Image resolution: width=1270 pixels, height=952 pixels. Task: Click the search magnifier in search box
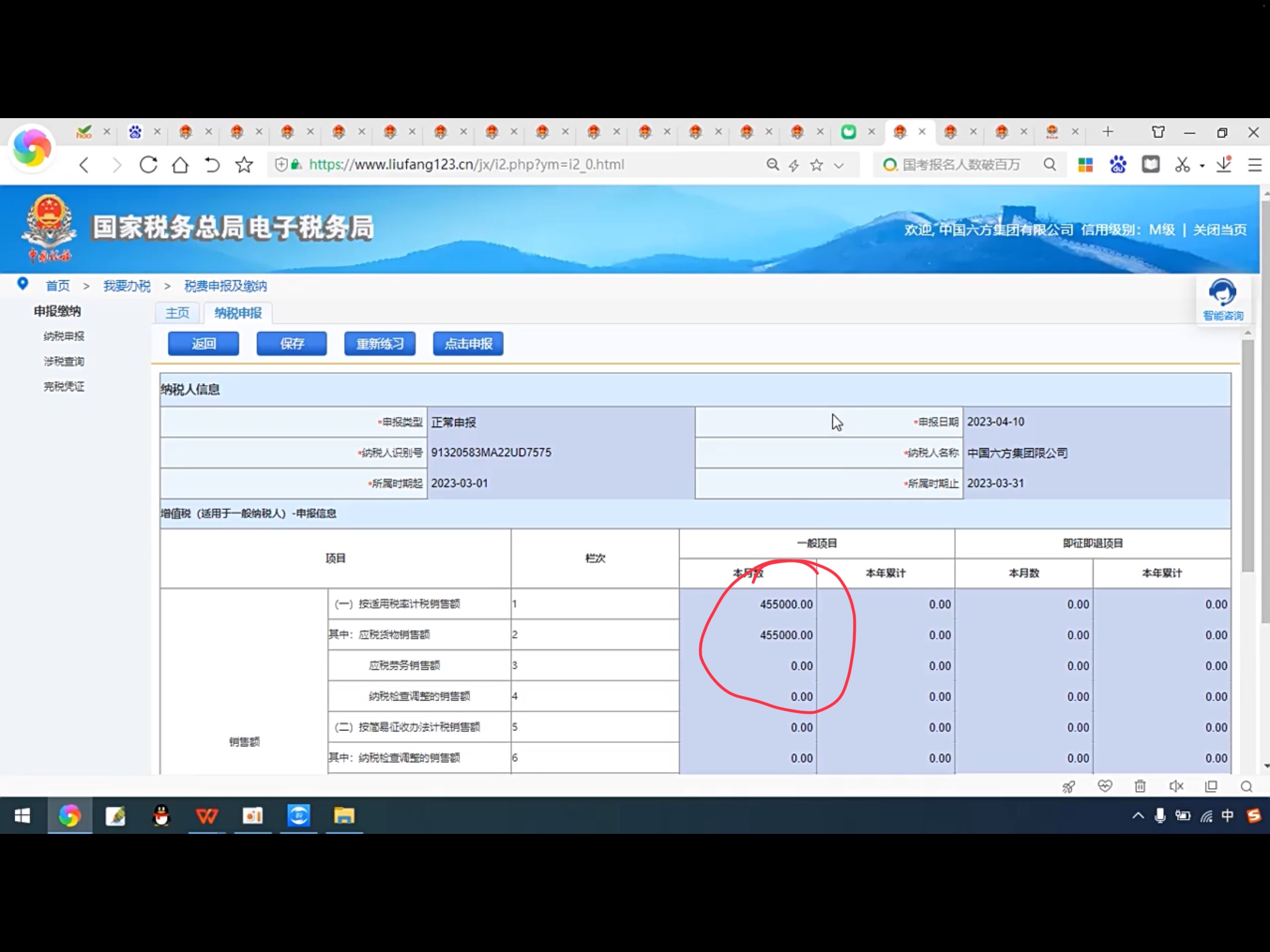coord(1050,165)
